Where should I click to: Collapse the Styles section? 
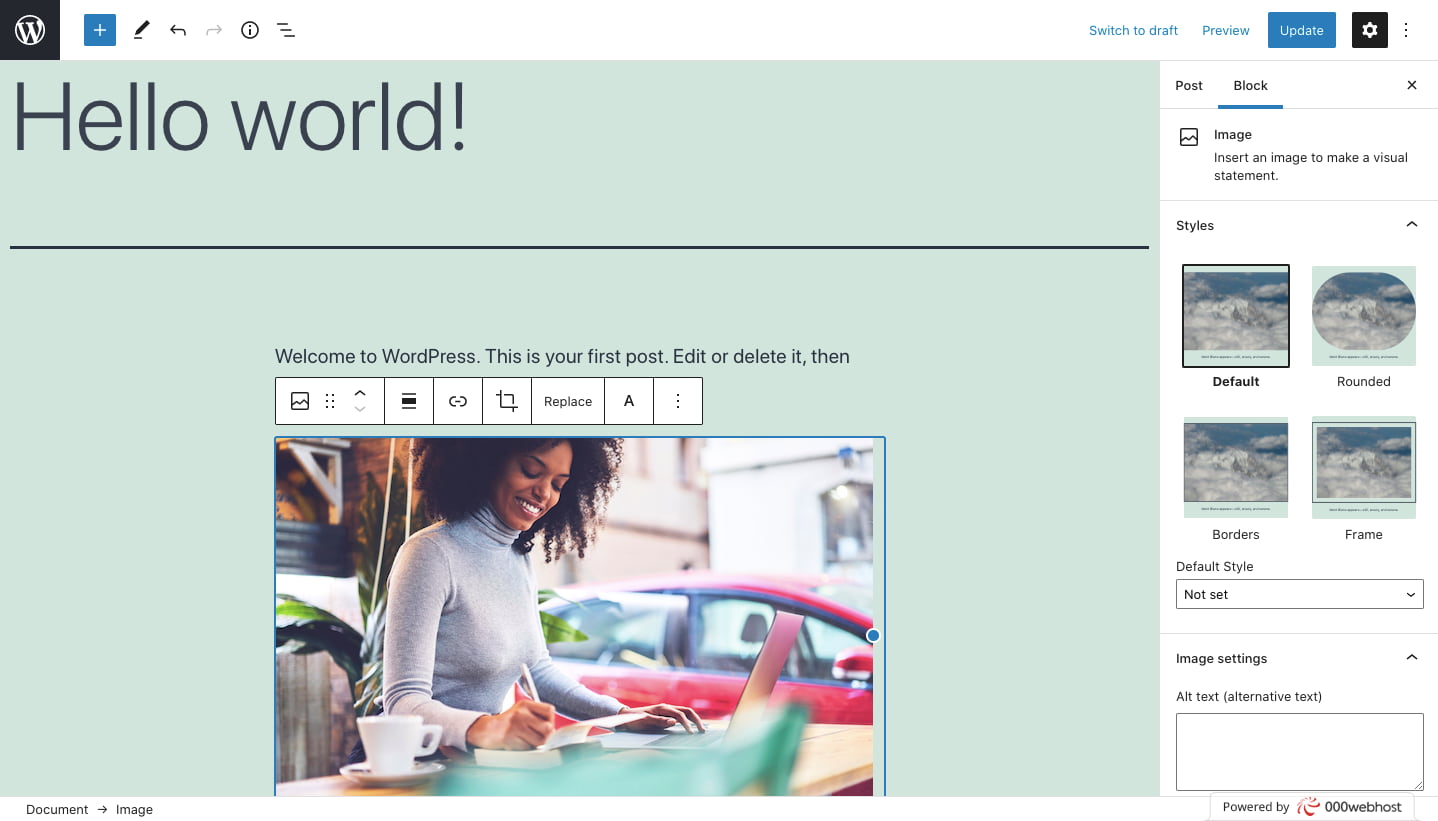[x=1412, y=224]
